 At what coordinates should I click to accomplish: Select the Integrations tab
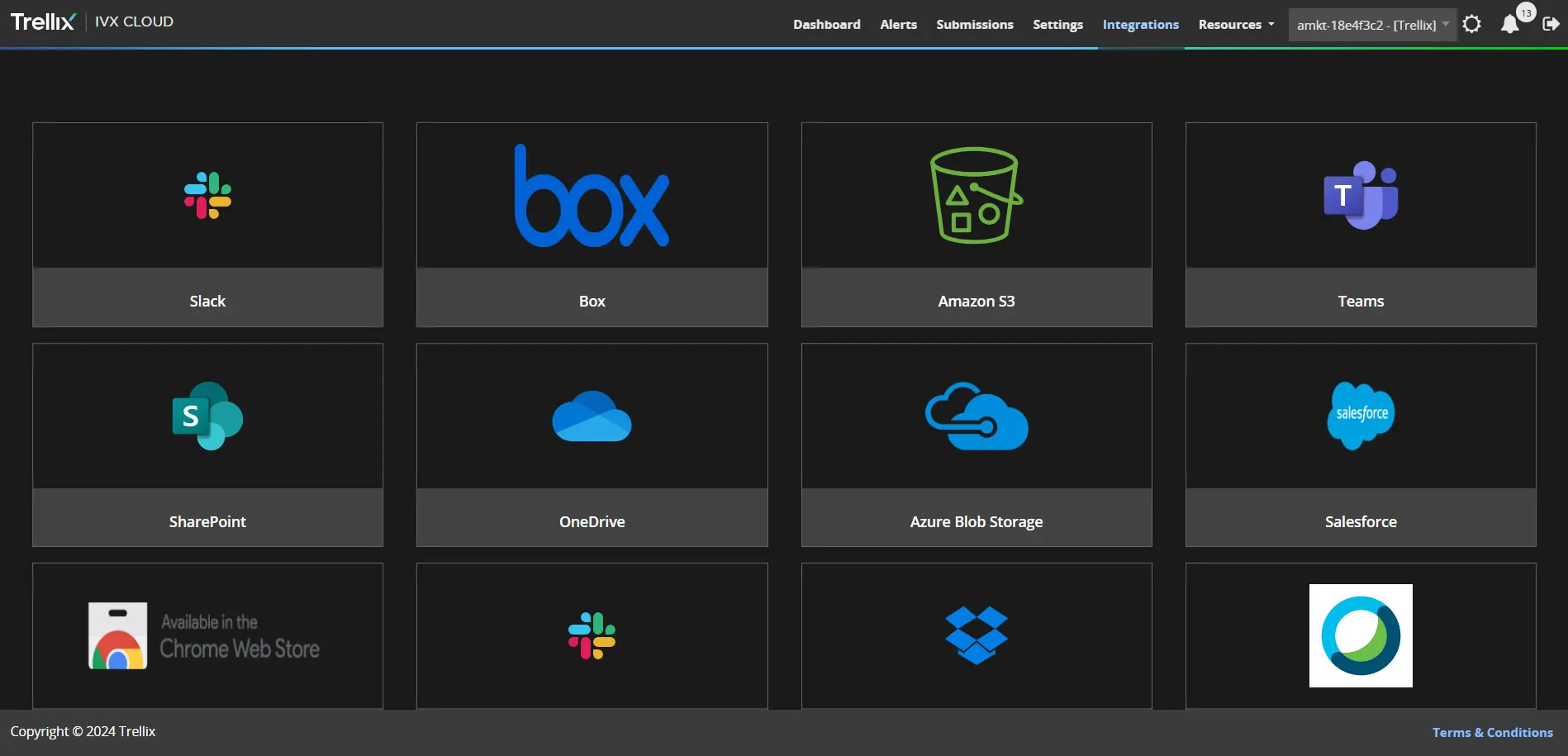coord(1141,25)
